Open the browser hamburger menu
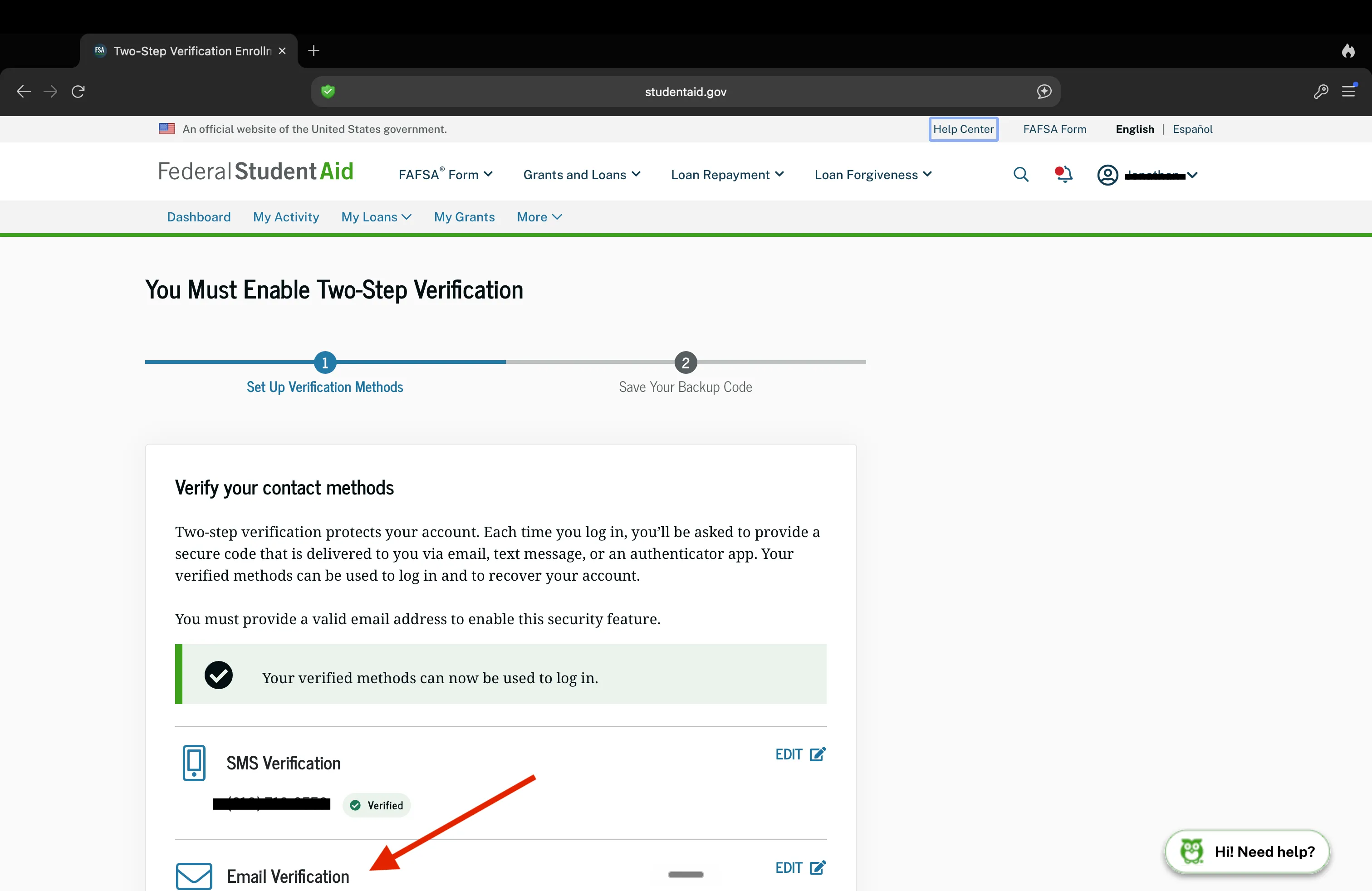 [x=1348, y=91]
